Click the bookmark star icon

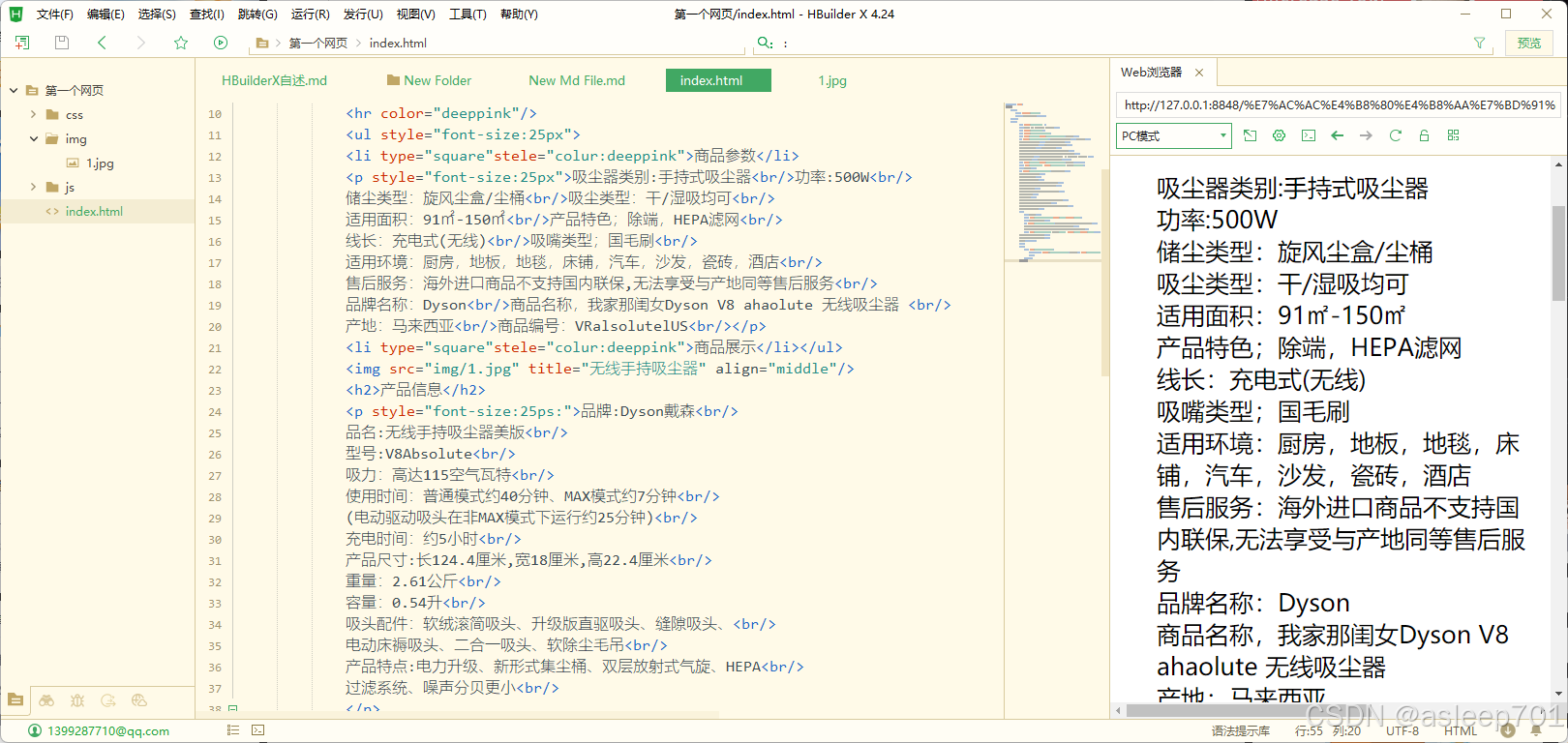click(x=181, y=43)
